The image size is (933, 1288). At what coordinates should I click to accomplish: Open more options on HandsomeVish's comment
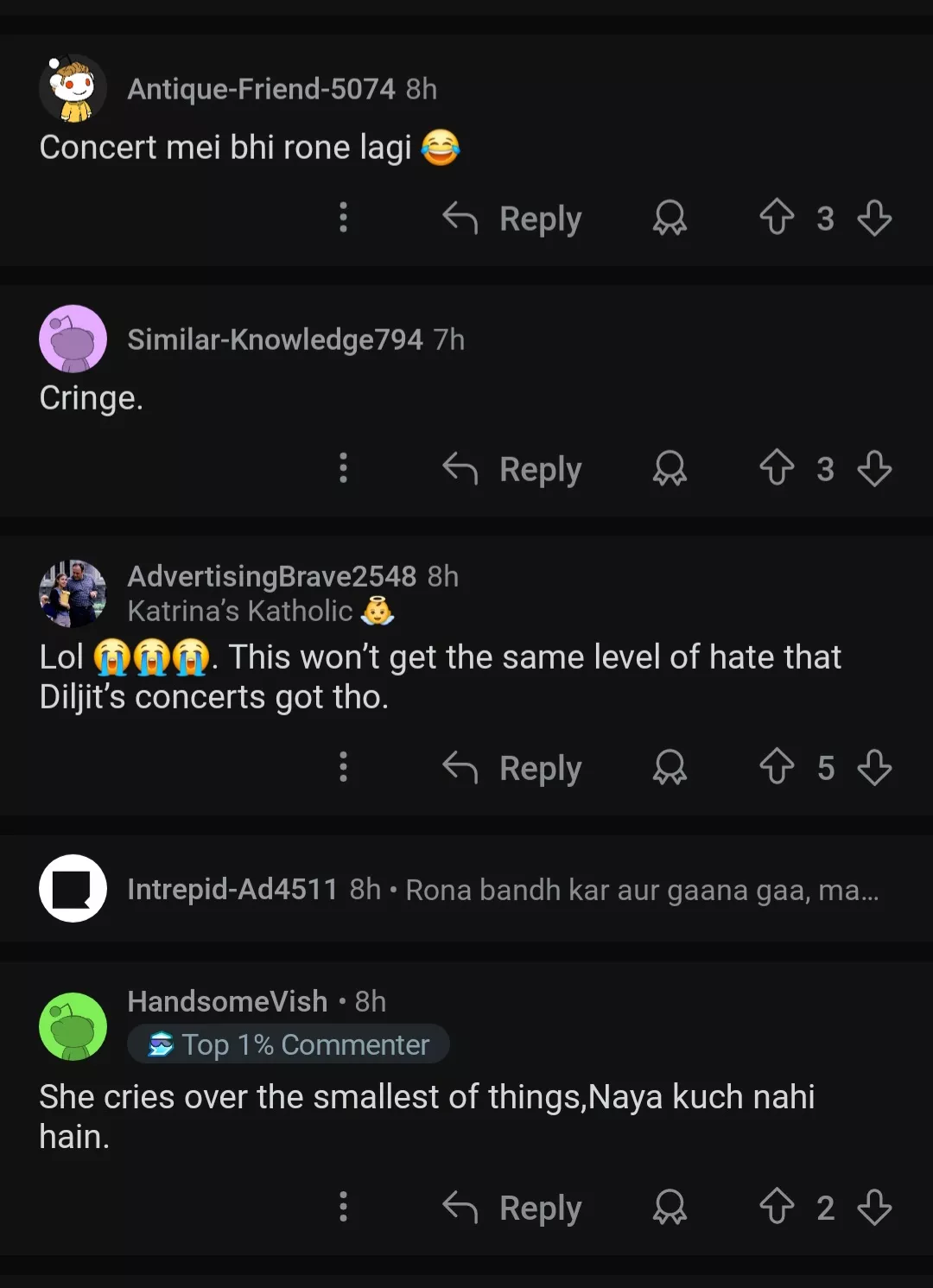[x=343, y=1207]
